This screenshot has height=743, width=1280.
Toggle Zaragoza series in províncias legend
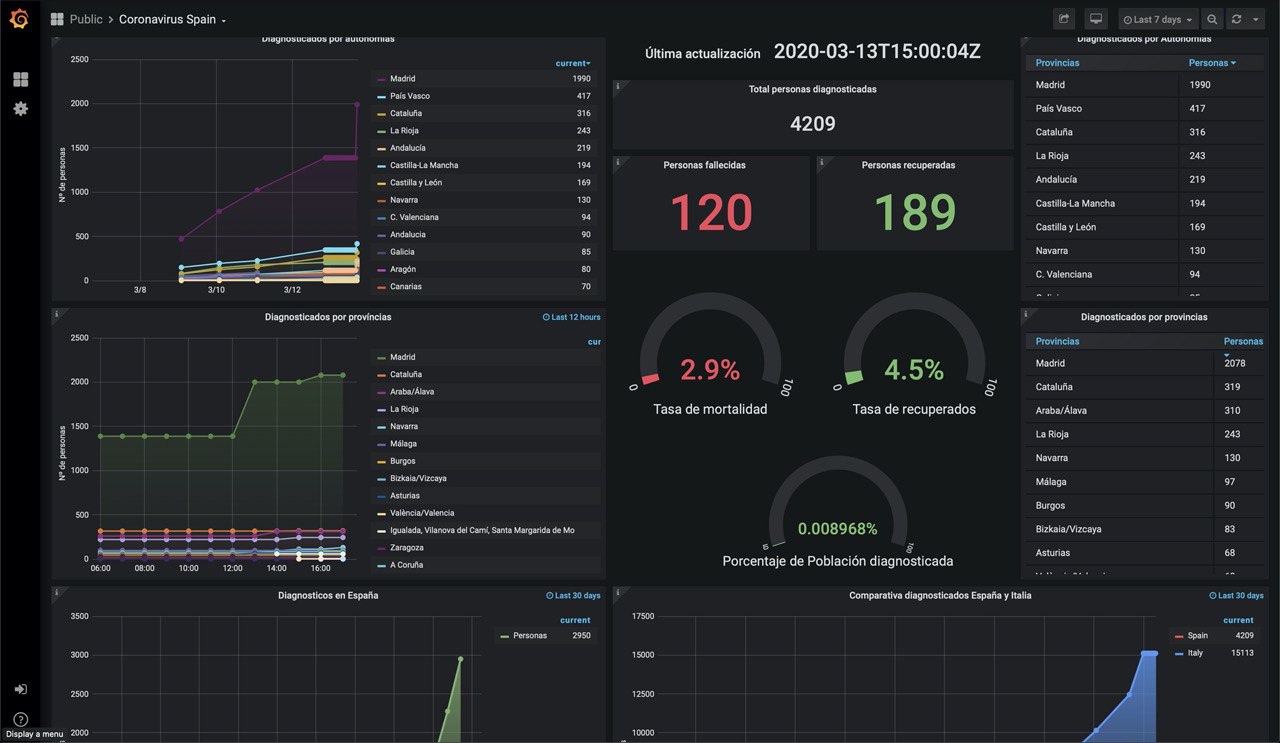point(407,548)
